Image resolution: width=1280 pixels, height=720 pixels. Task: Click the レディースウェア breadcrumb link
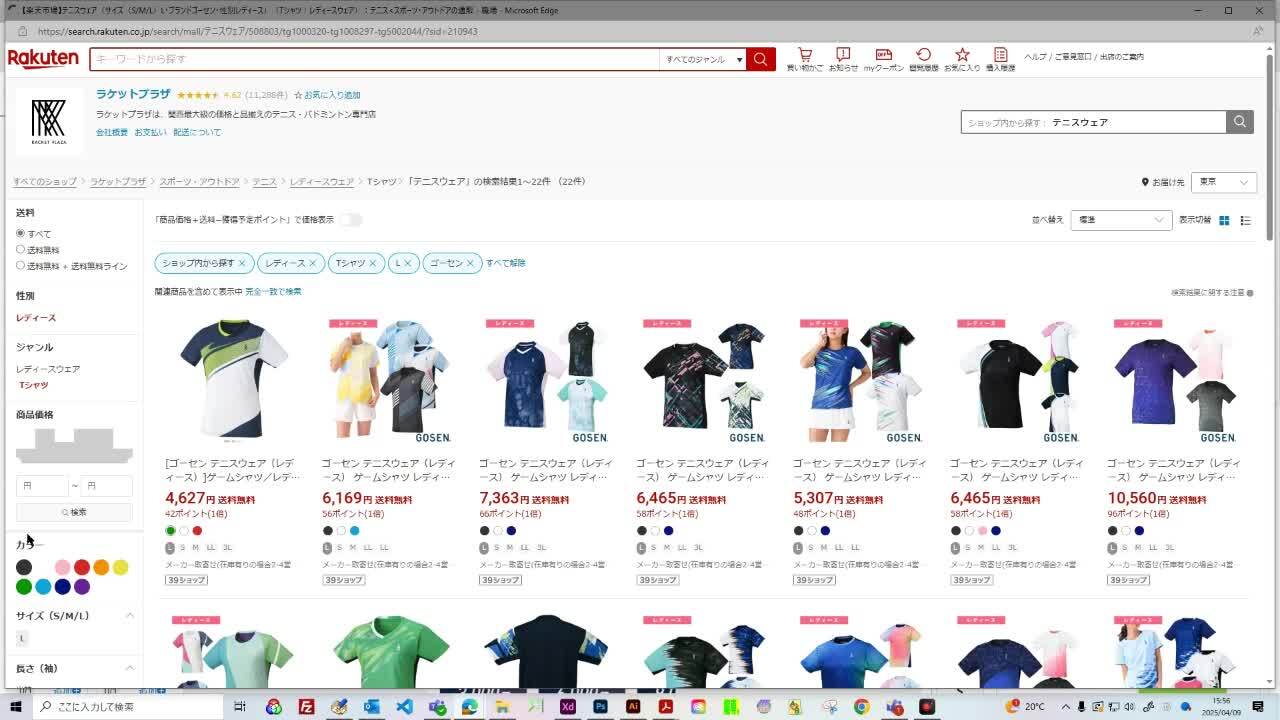(321, 182)
